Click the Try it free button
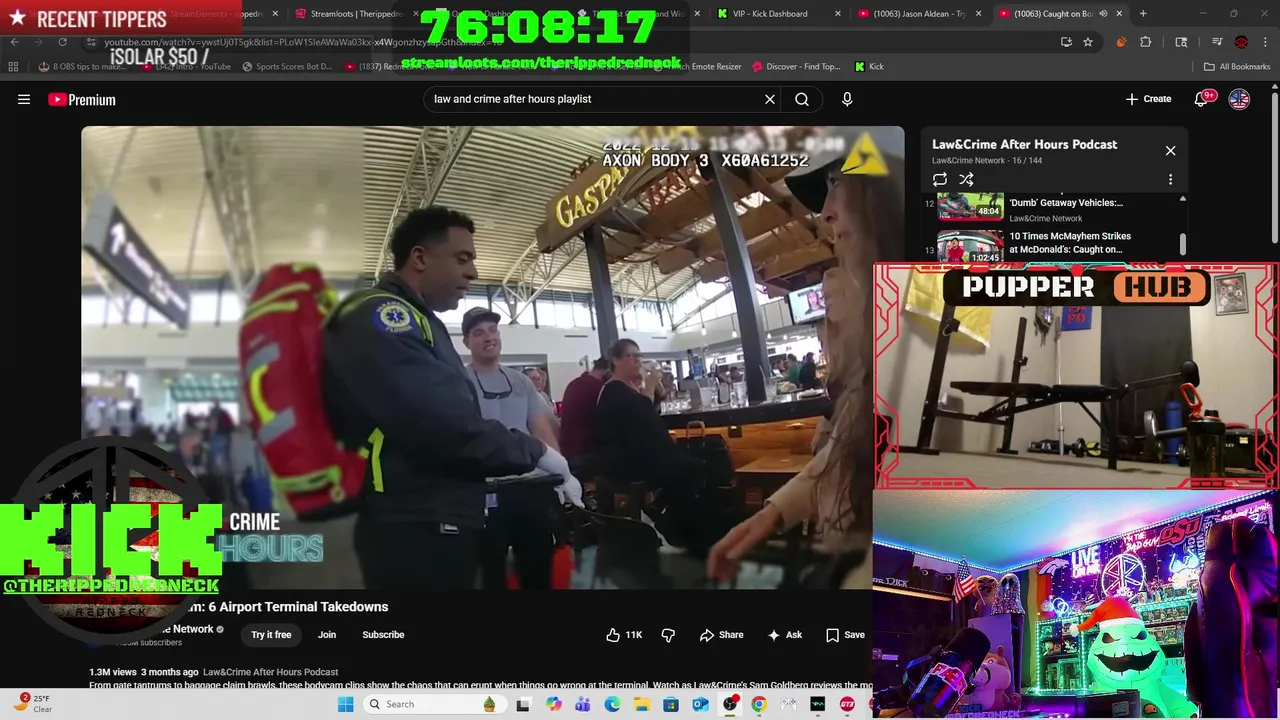Viewport: 1280px width, 720px height. (271, 635)
